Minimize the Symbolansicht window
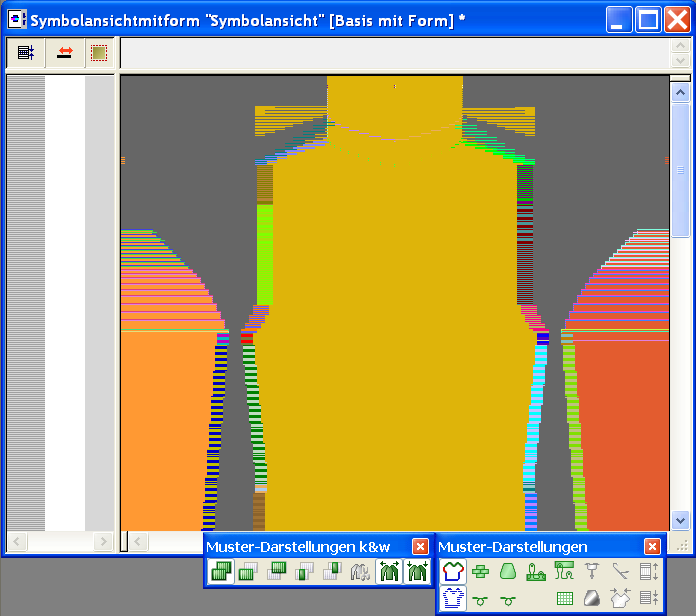696x616 pixels. [619, 20]
